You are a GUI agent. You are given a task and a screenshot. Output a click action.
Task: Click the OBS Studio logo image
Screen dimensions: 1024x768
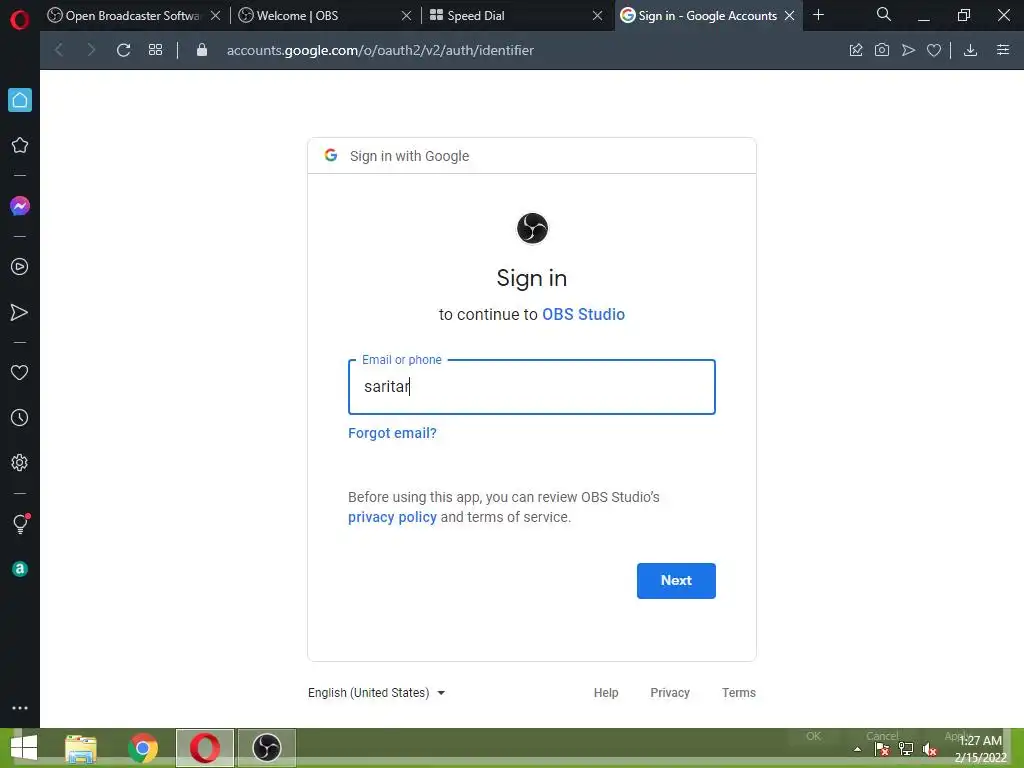pyautogui.click(x=532, y=228)
